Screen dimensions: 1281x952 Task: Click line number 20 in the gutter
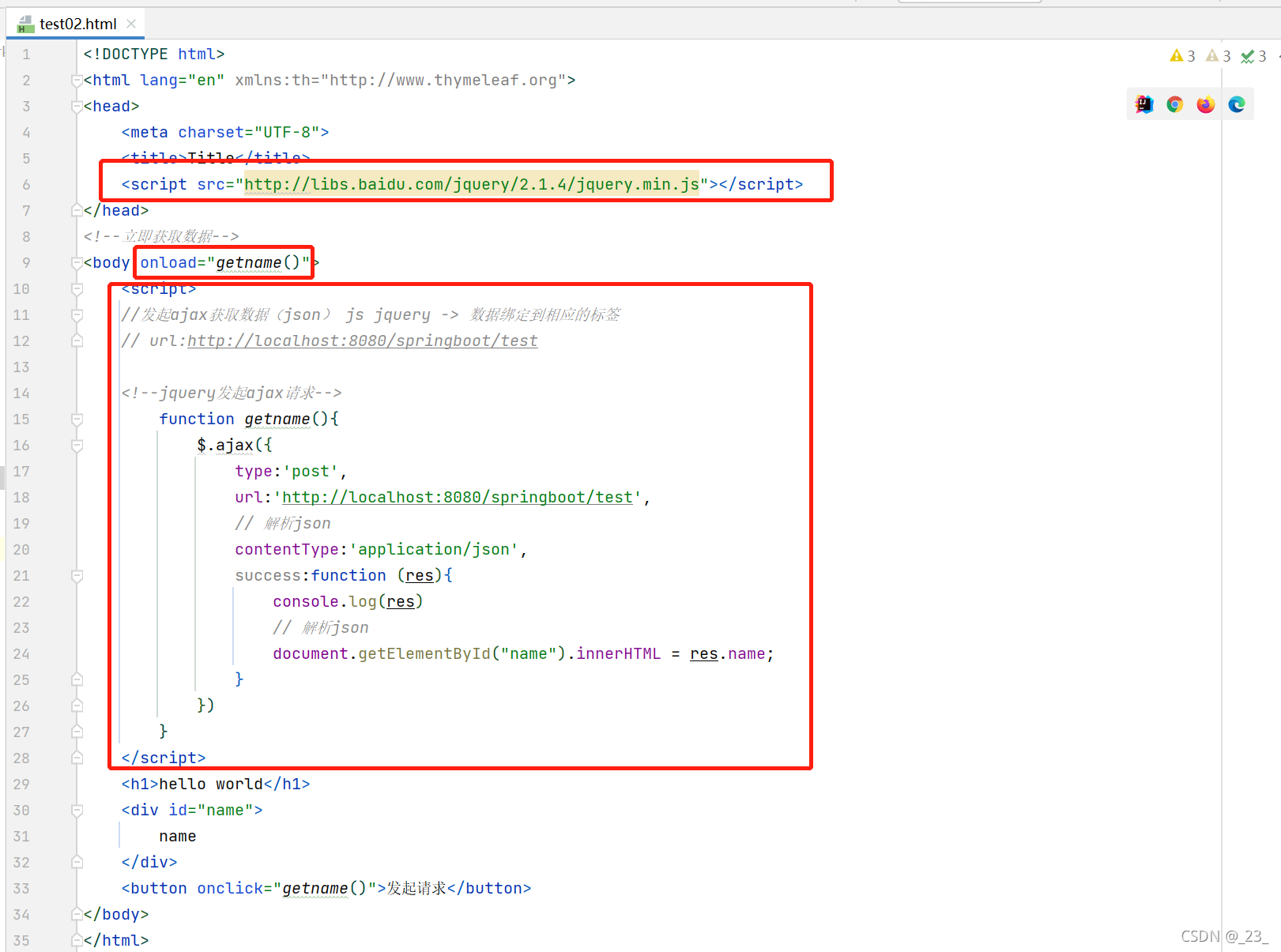click(21, 549)
